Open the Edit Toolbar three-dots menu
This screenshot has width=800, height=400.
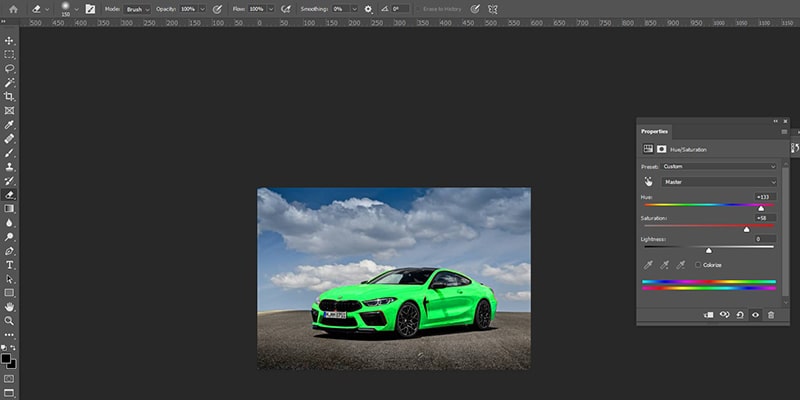click(9, 335)
